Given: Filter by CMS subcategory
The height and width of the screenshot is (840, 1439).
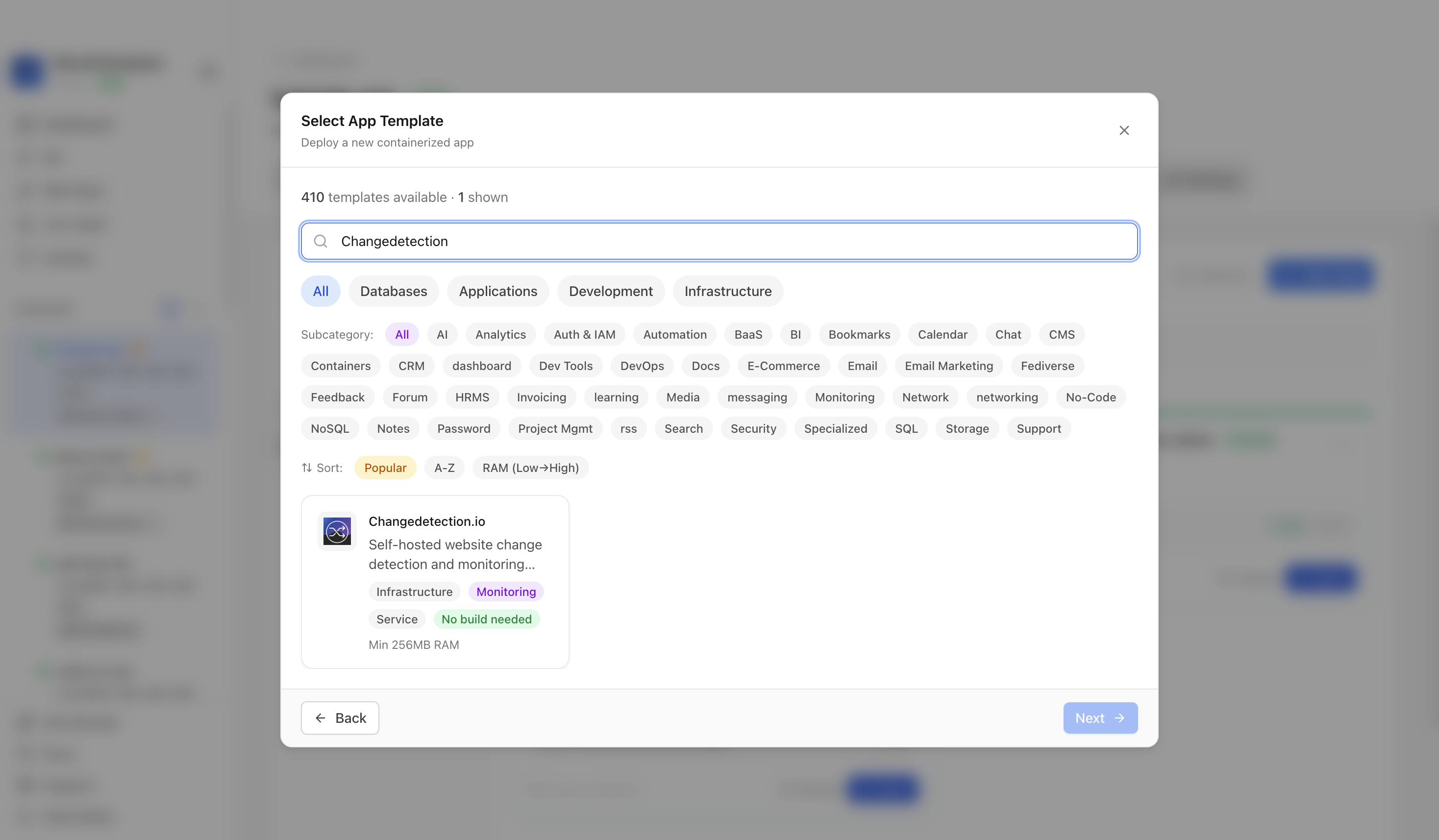Looking at the screenshot, I should [1062, 334].
